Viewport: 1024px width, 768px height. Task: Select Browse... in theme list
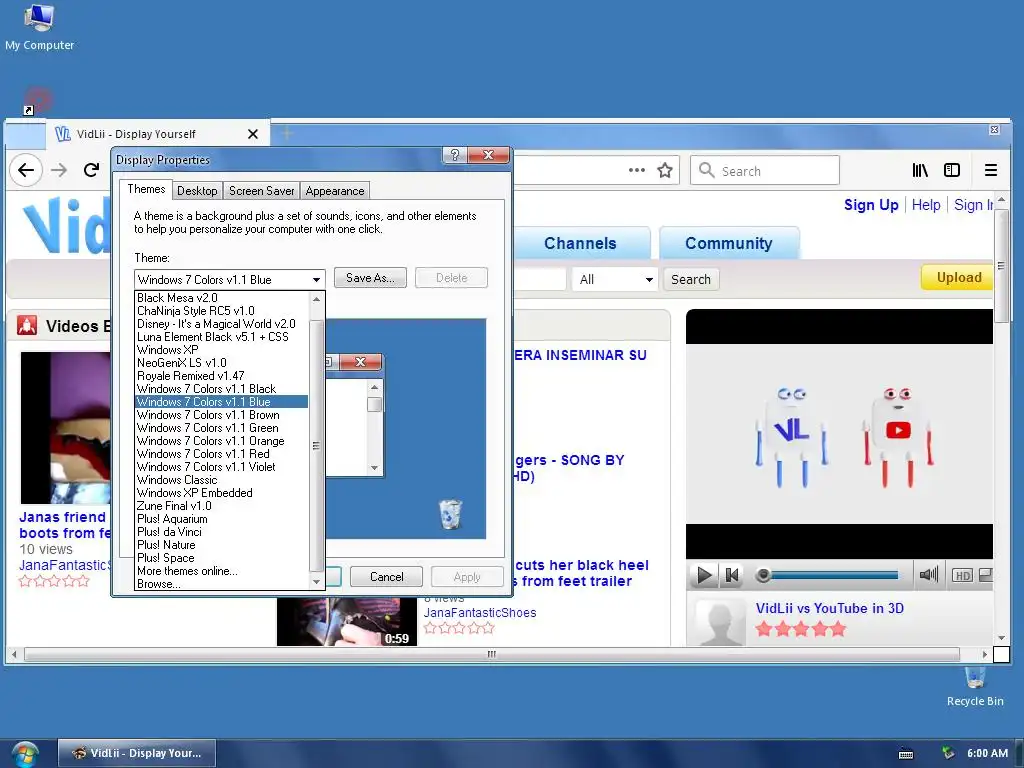point(221,584)
